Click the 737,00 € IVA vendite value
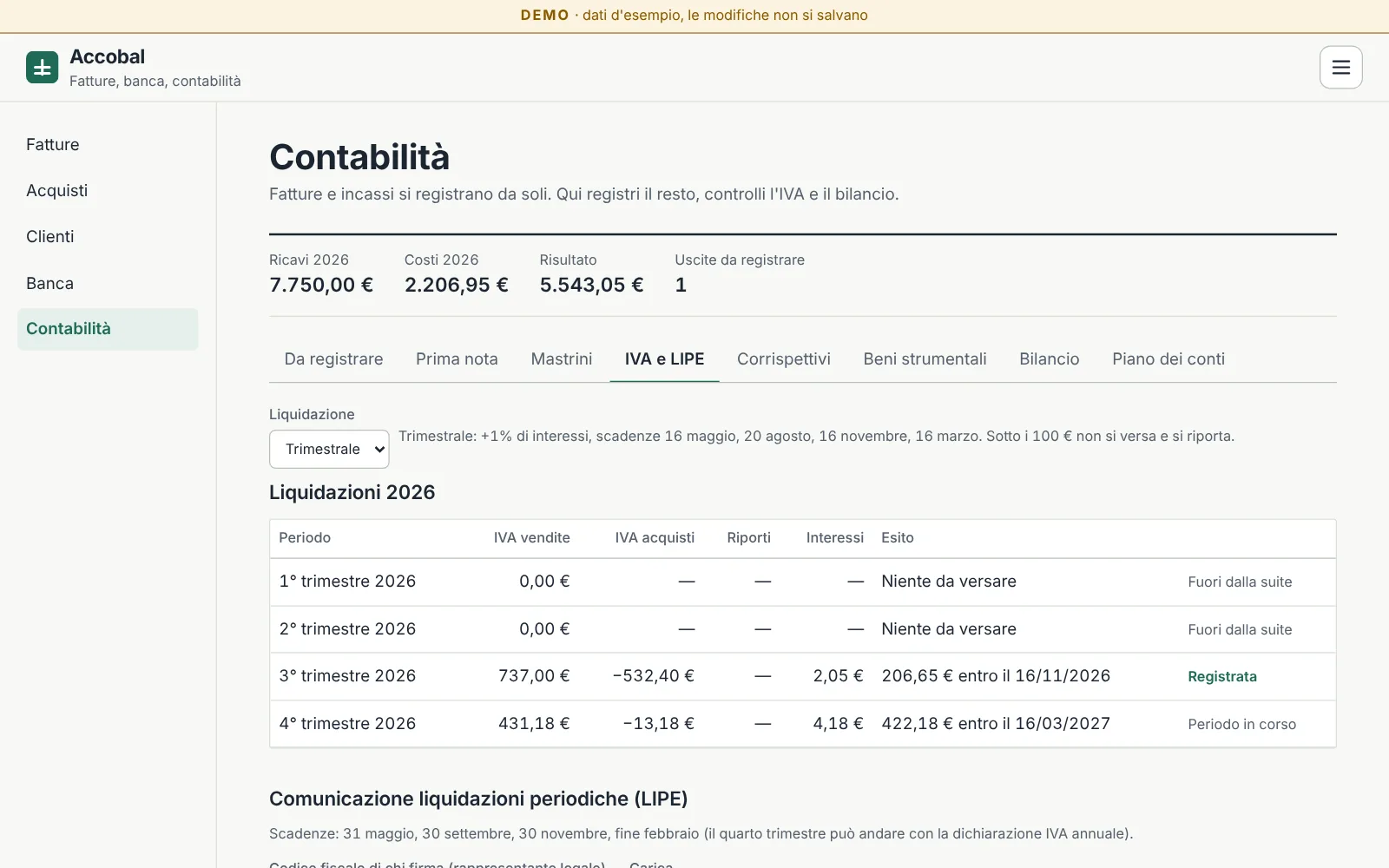Screen dimensions: 1389x868 tap(534, 676)
